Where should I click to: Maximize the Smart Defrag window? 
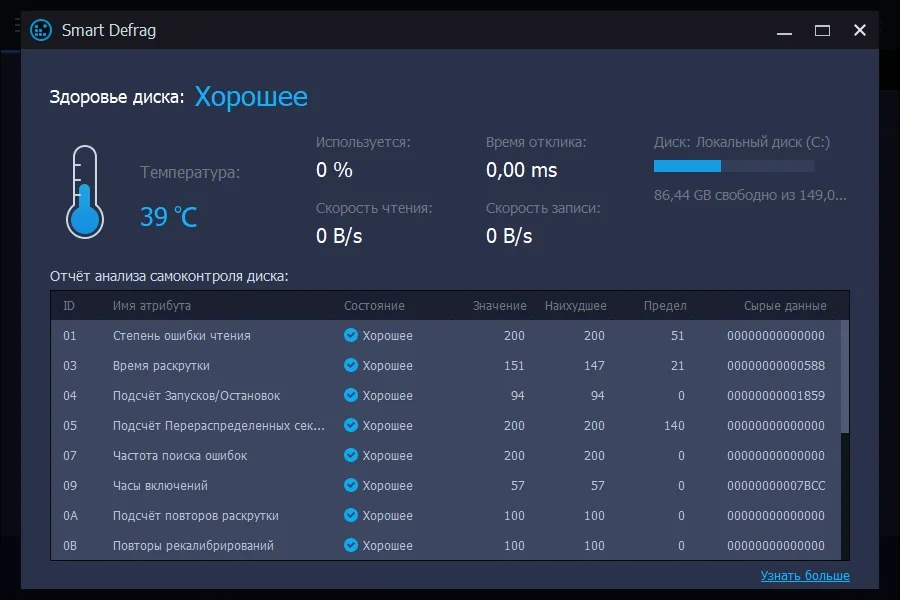(x=822, y=30)
